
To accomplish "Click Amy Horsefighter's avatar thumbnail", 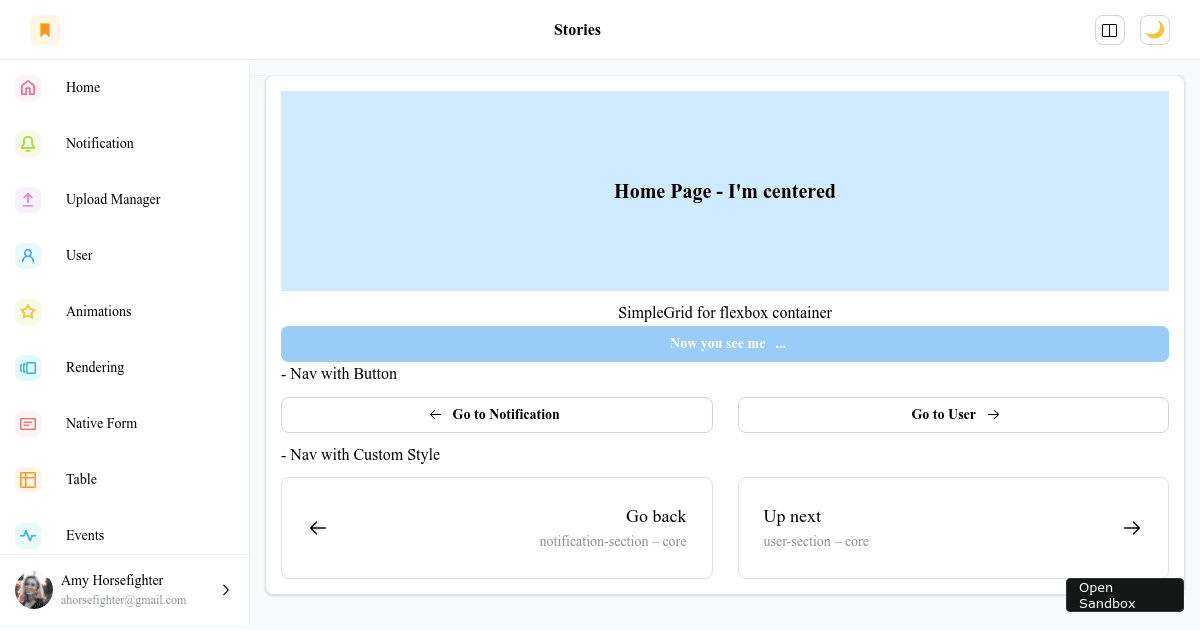I will [x=33, y=590].
